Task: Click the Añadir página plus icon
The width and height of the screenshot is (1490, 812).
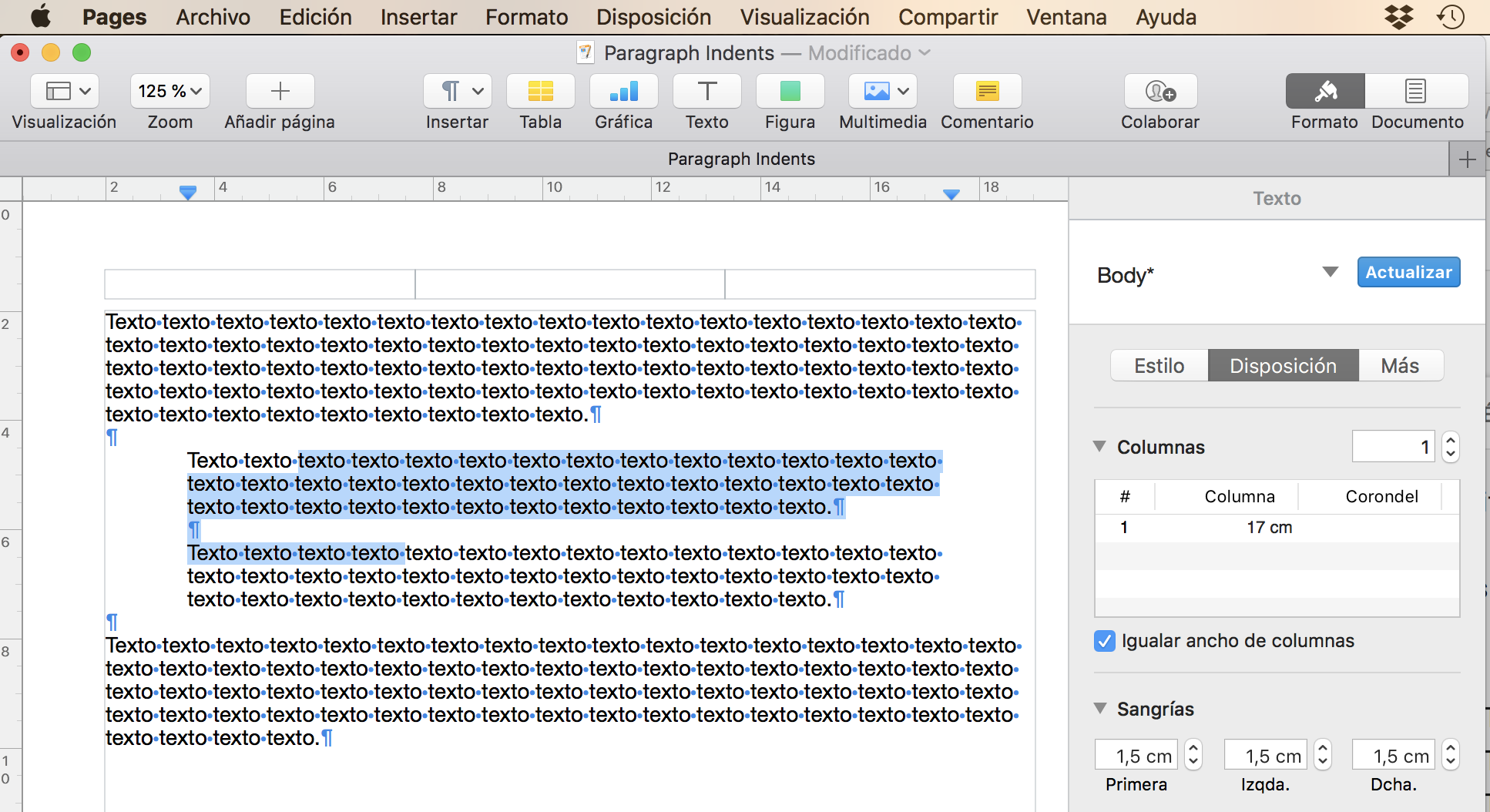Action: 280,92
